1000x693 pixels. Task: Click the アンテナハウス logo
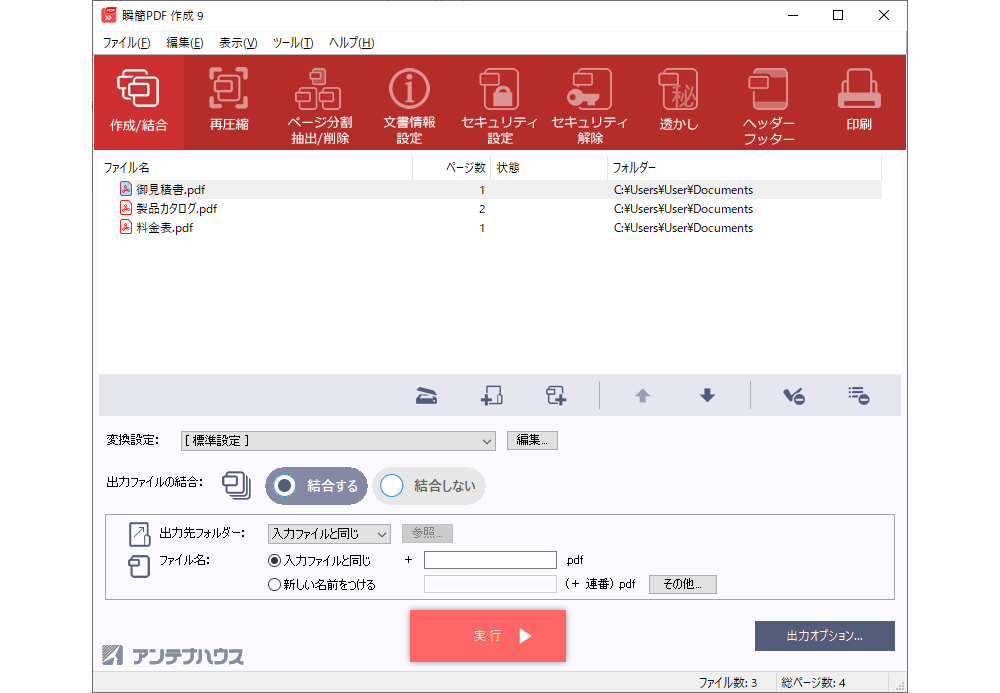click(x=173, y=655)
